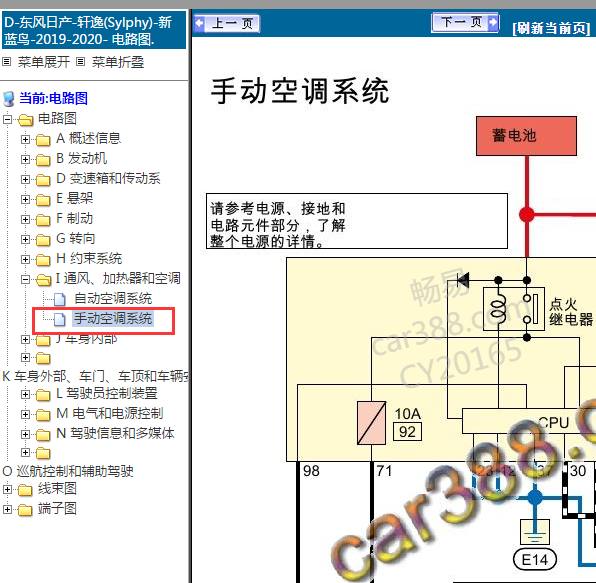Viewport: 596px width, 583px height.
Task: Click the folder icon beside 线束图
Action: (25, 490)
